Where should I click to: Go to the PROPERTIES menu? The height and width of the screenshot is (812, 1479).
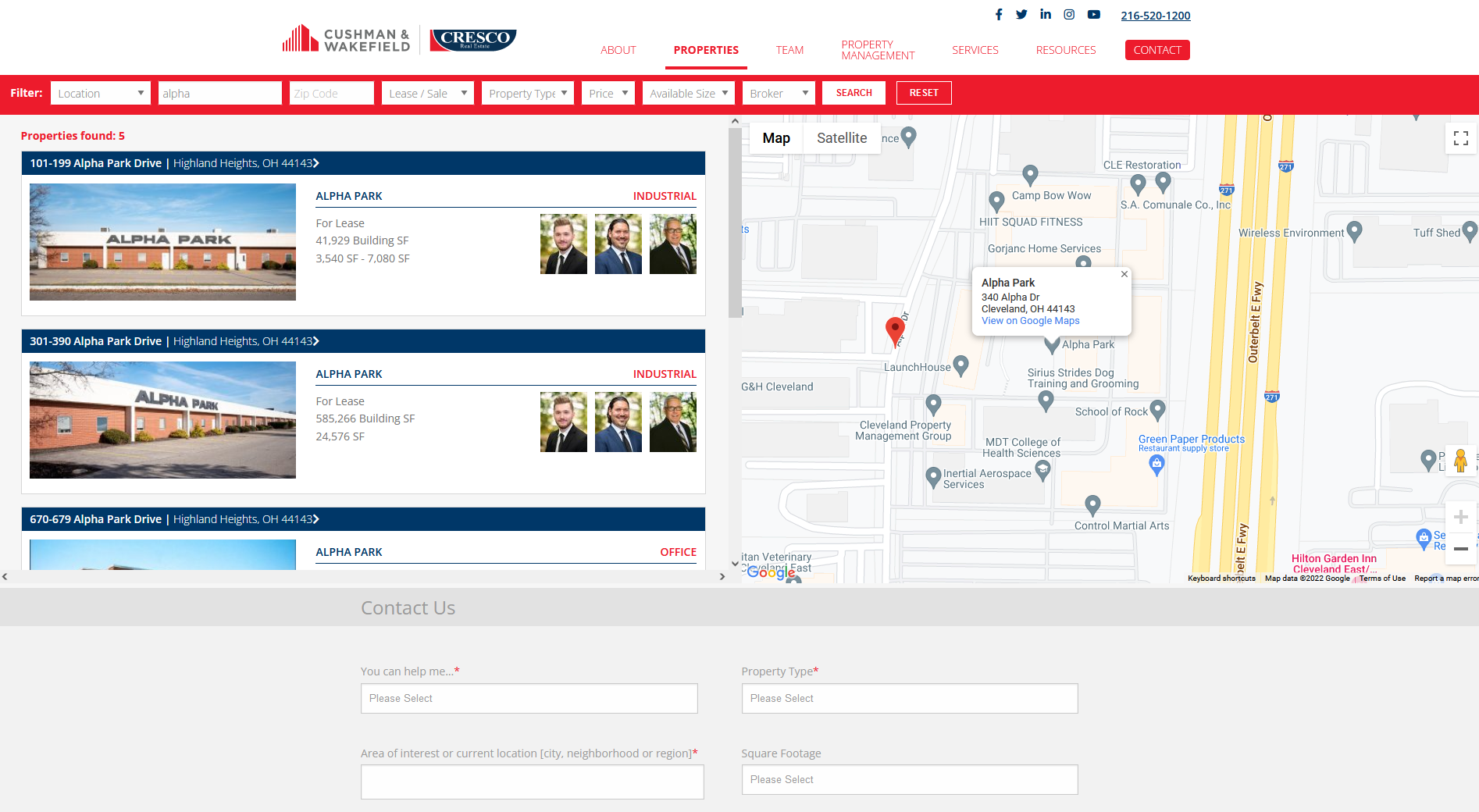pyautogui.click(x=706, y=50)
